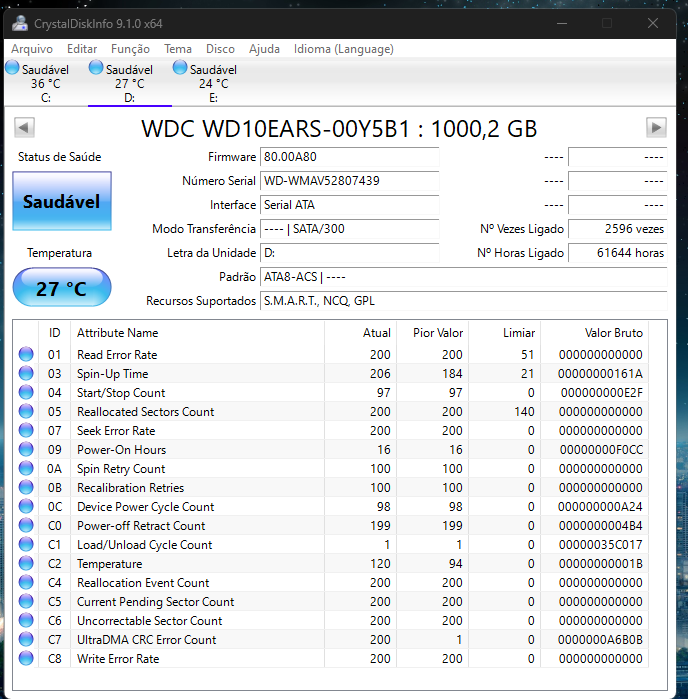Open the Disco menu
This screenshot has height=699, width=688.
click(x=220, y=49)
